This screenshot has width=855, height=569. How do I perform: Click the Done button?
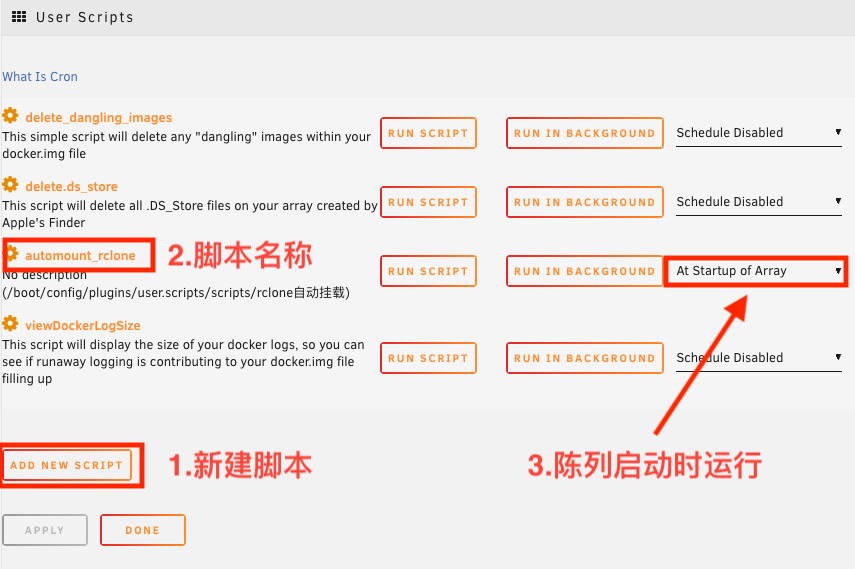point(143,530)
